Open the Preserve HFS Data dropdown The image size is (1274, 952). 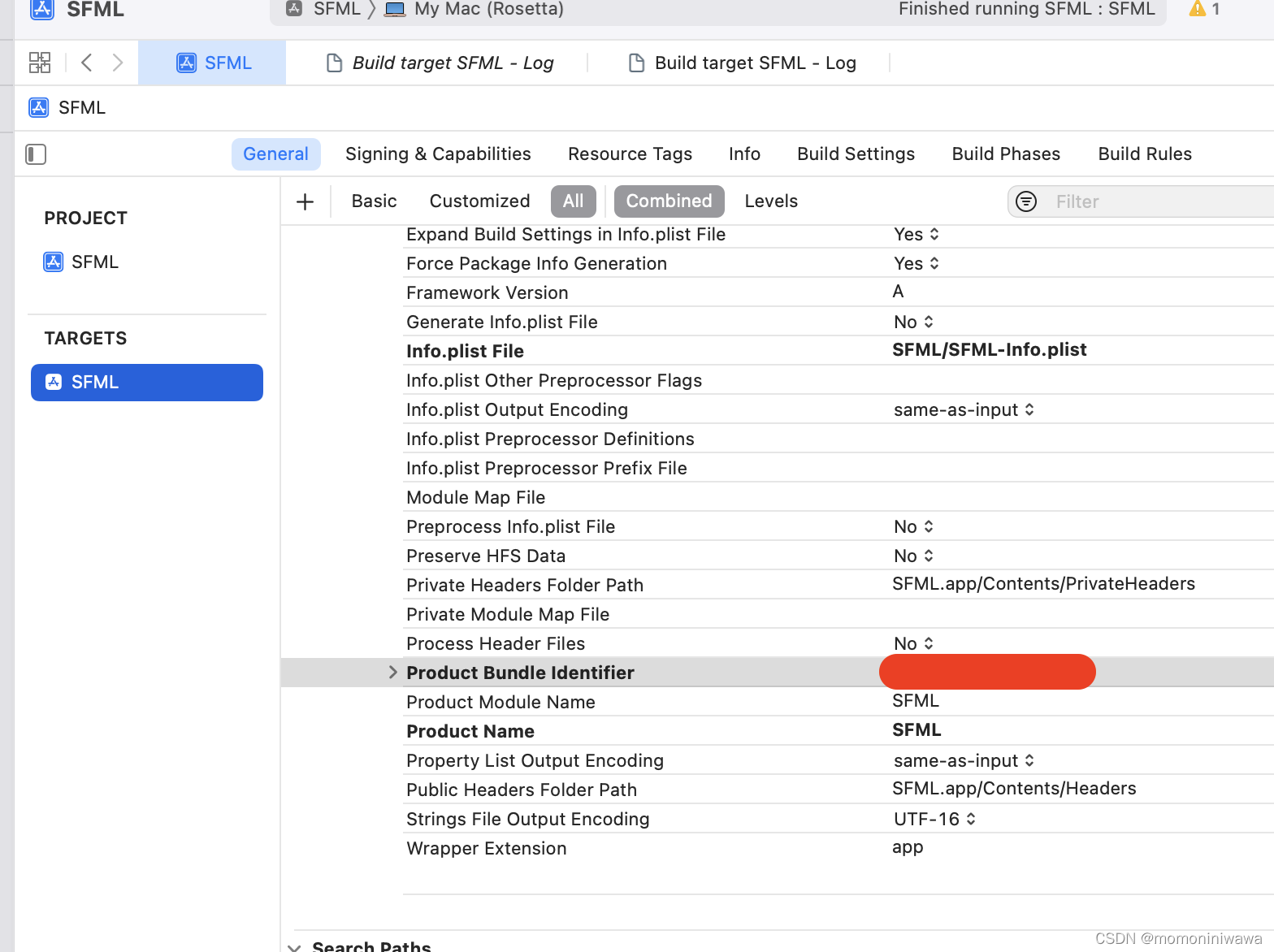point(914,556)
